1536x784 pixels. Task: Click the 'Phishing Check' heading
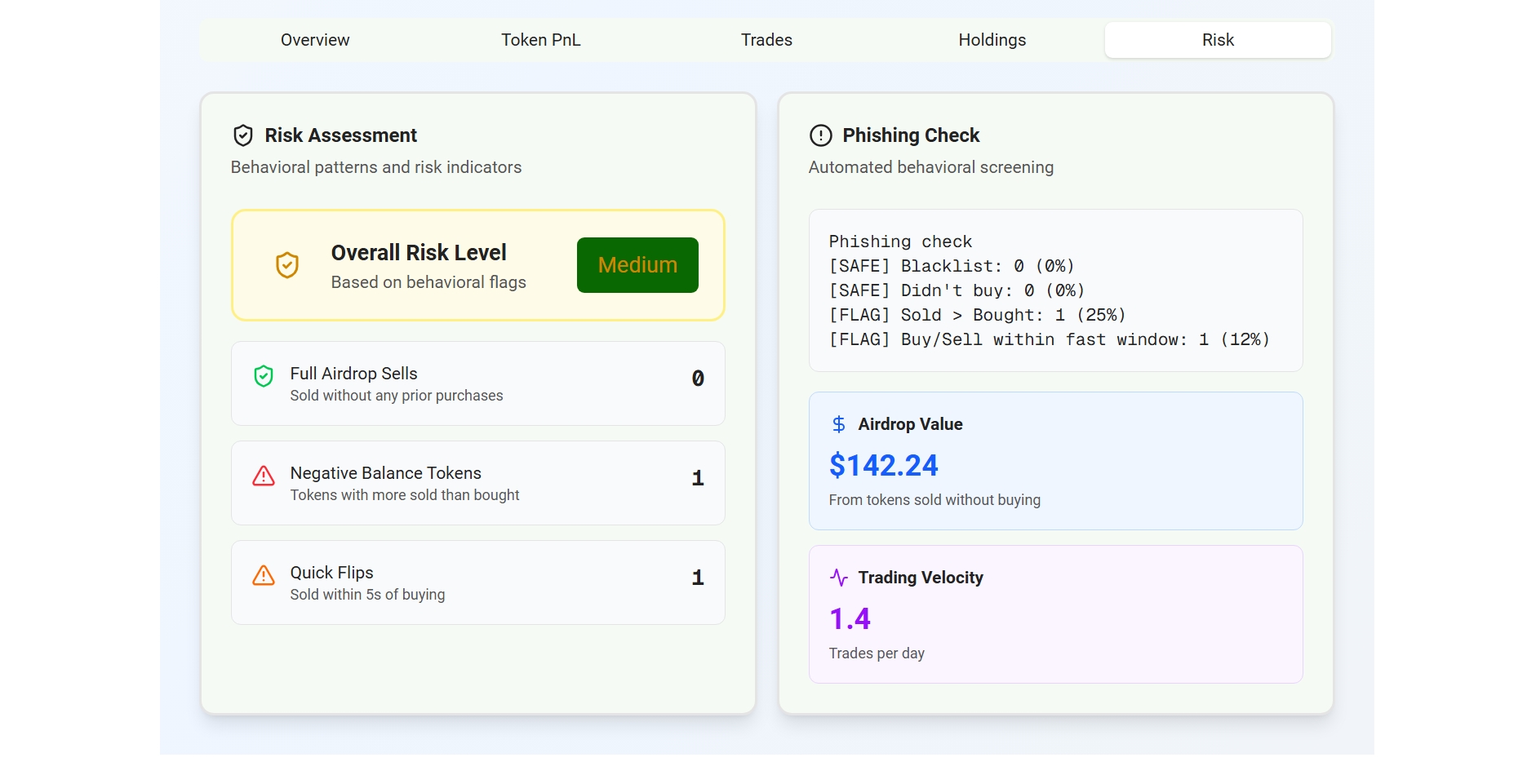911,135
